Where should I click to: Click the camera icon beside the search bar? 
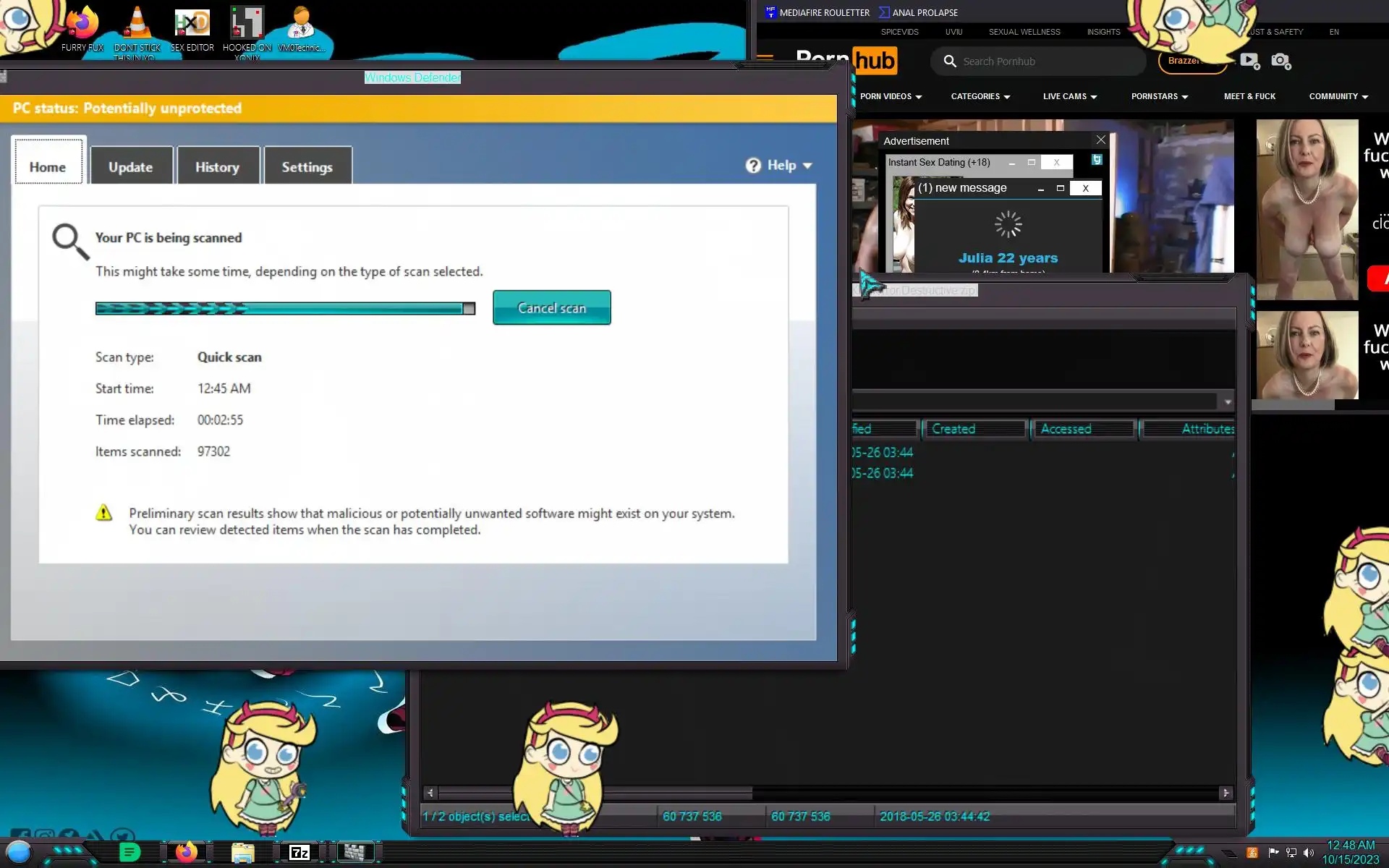point(1280,61)
